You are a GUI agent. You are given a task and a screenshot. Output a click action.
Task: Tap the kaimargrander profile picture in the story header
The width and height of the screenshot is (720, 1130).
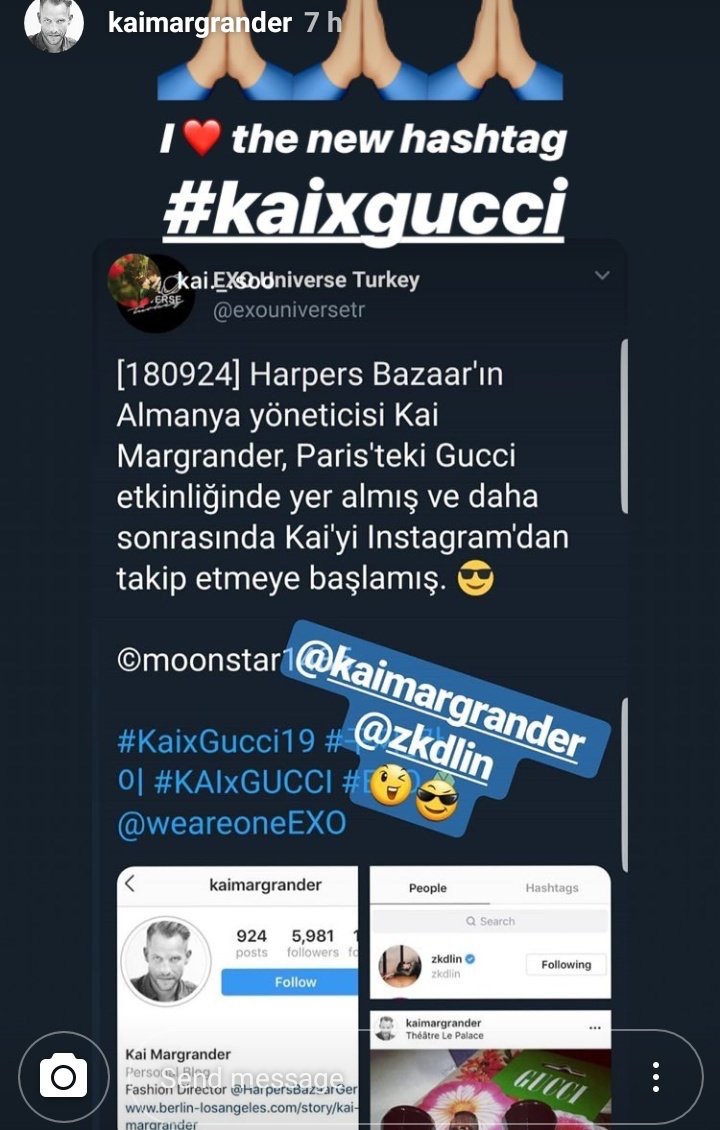point(54,25)
